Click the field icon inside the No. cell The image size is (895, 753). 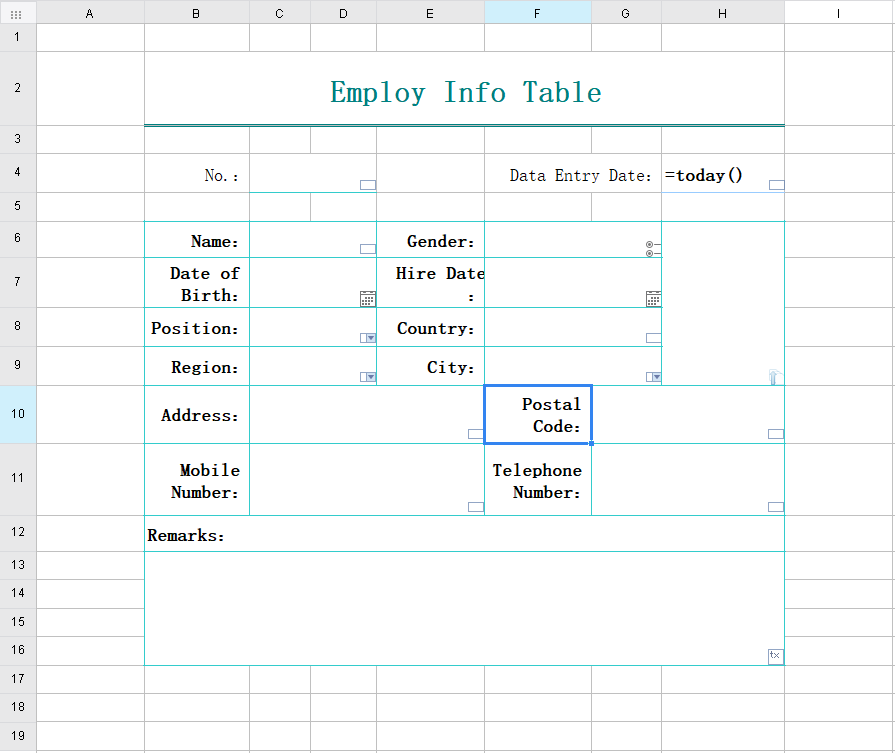pyautogui.click(x=368, y=184)
